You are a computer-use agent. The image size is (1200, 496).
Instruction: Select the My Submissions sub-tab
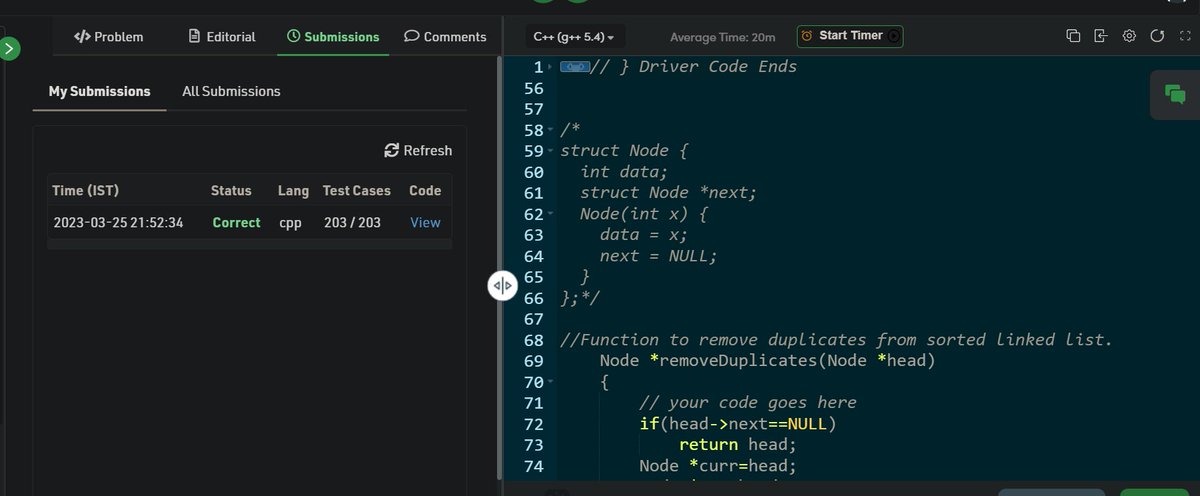(x=99, y=91)
